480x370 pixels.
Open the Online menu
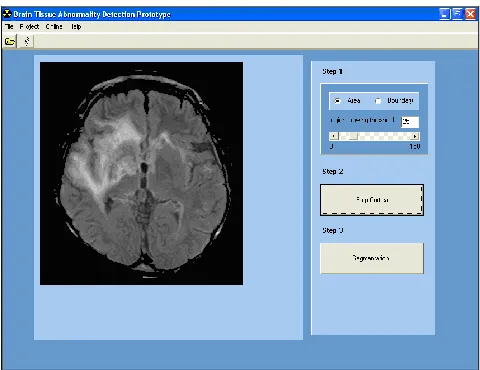pos(54,27)
